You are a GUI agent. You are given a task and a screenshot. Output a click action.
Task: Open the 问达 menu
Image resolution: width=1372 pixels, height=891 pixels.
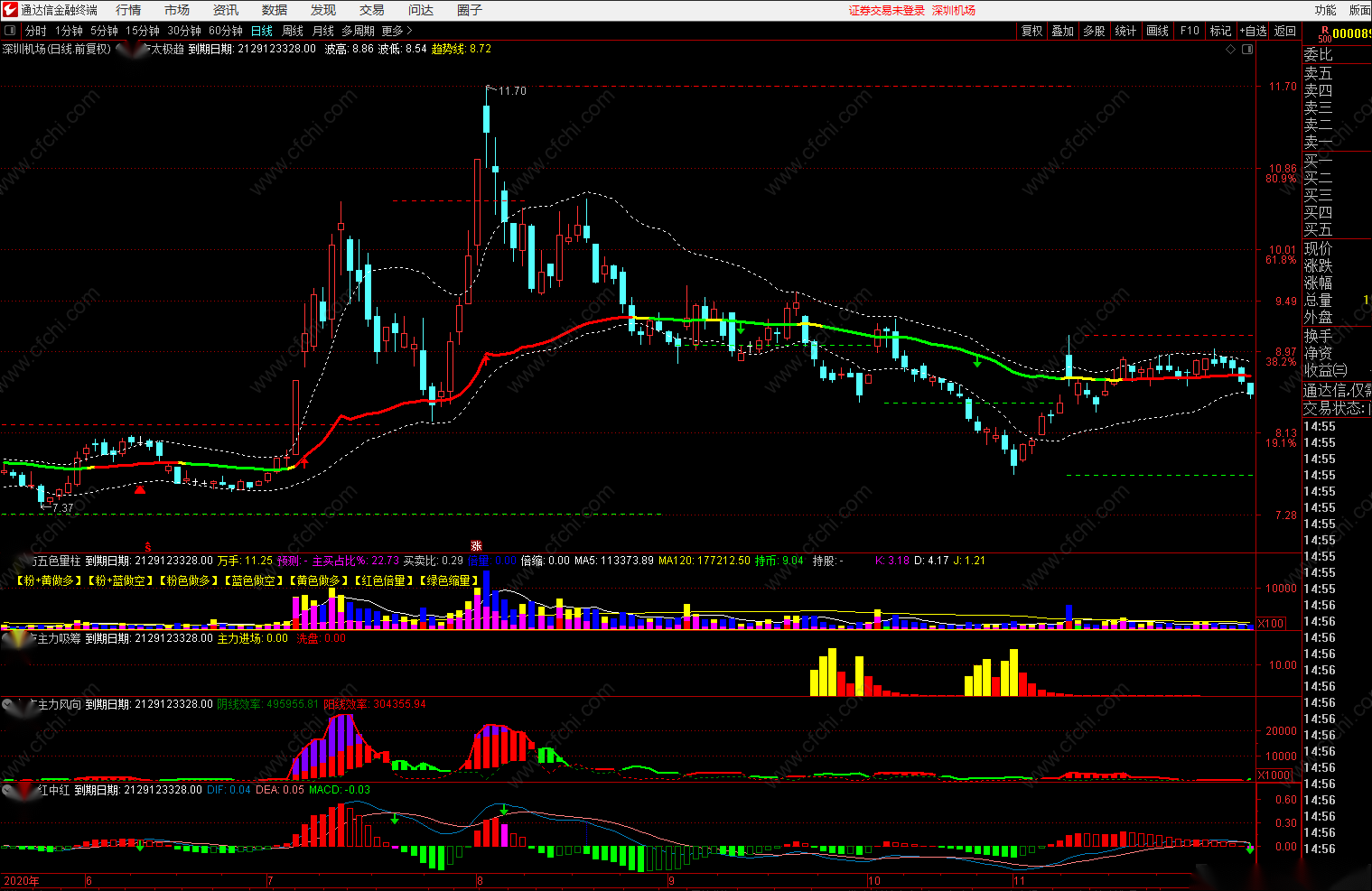tap(421, 10)
